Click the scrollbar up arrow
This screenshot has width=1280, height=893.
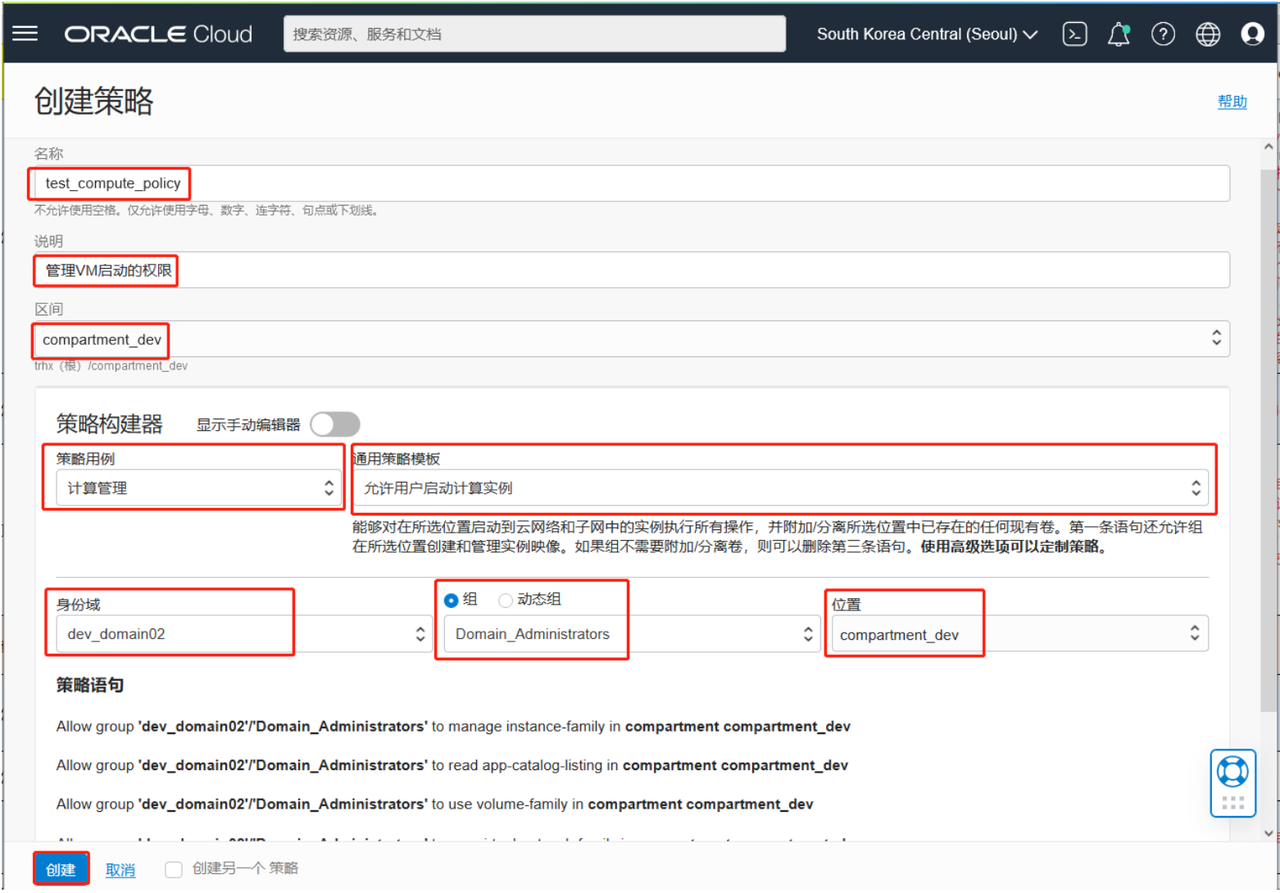point(1268,147)
